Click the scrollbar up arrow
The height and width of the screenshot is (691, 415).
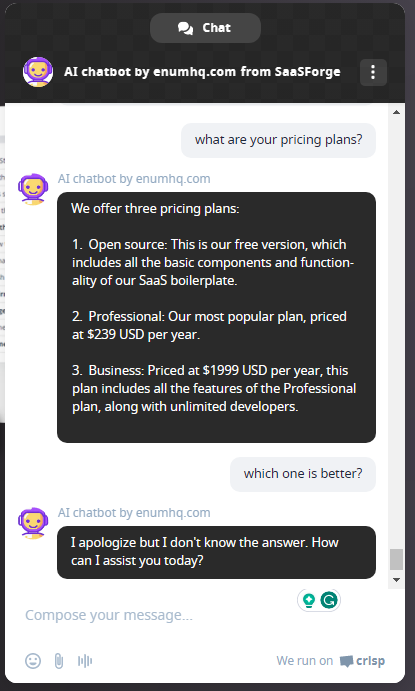(396, 112)
